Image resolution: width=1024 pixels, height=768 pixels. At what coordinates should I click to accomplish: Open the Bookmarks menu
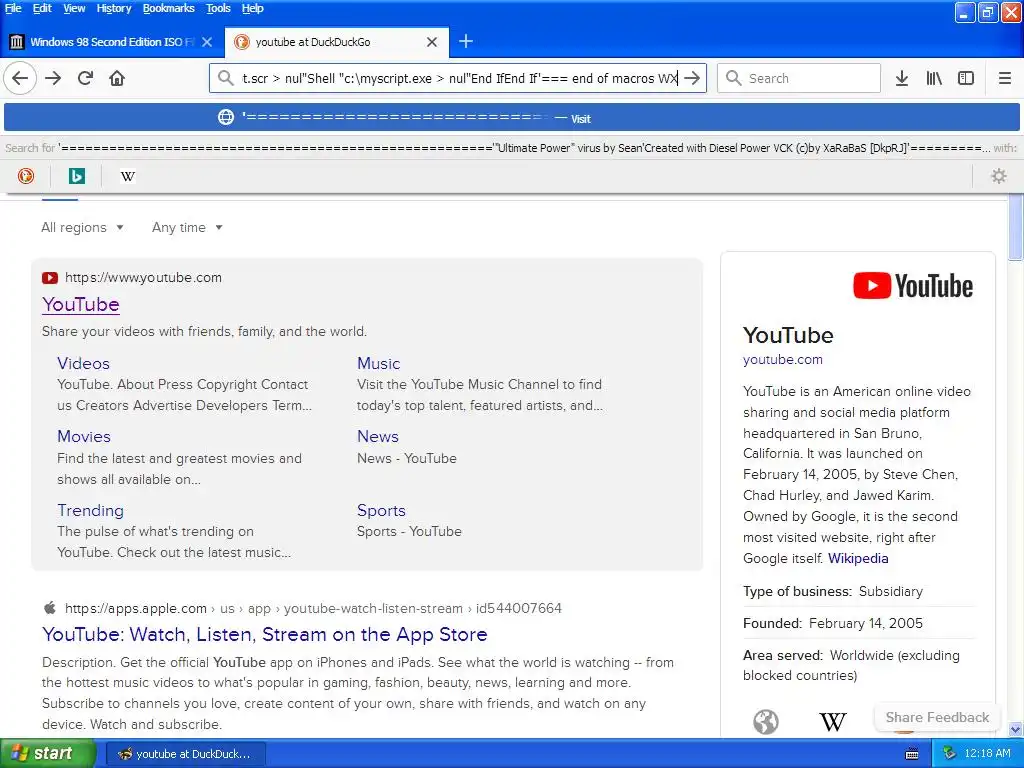tap(168, 8)
